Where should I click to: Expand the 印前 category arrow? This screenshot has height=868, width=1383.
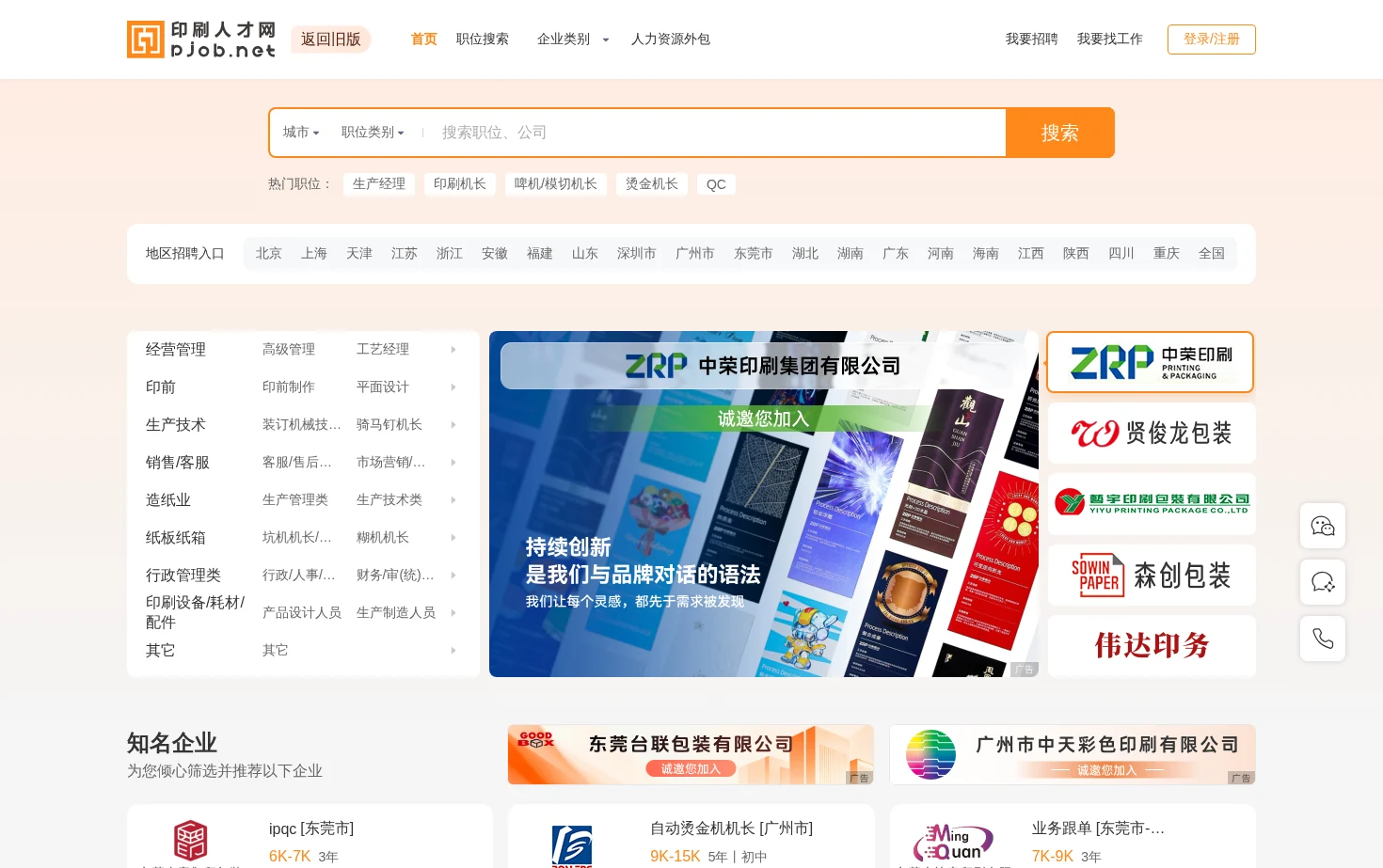(x=453, y=387)
